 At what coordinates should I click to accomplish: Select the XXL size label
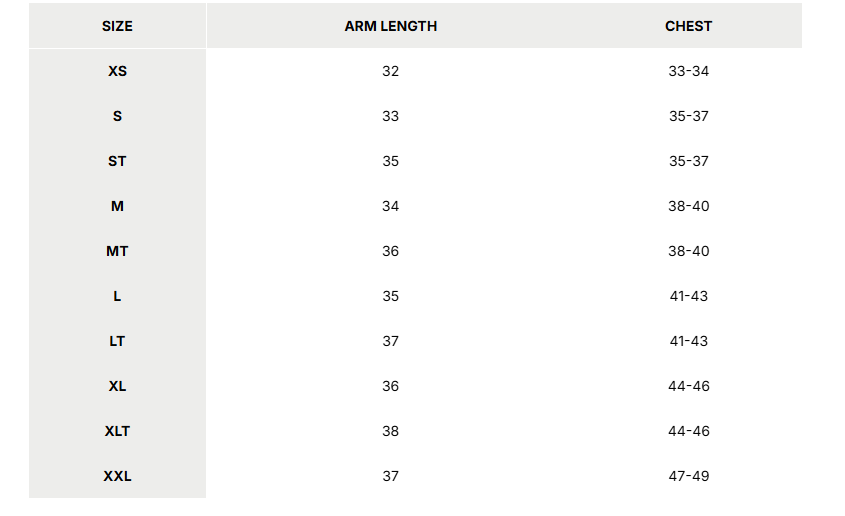tap(117, 476)
